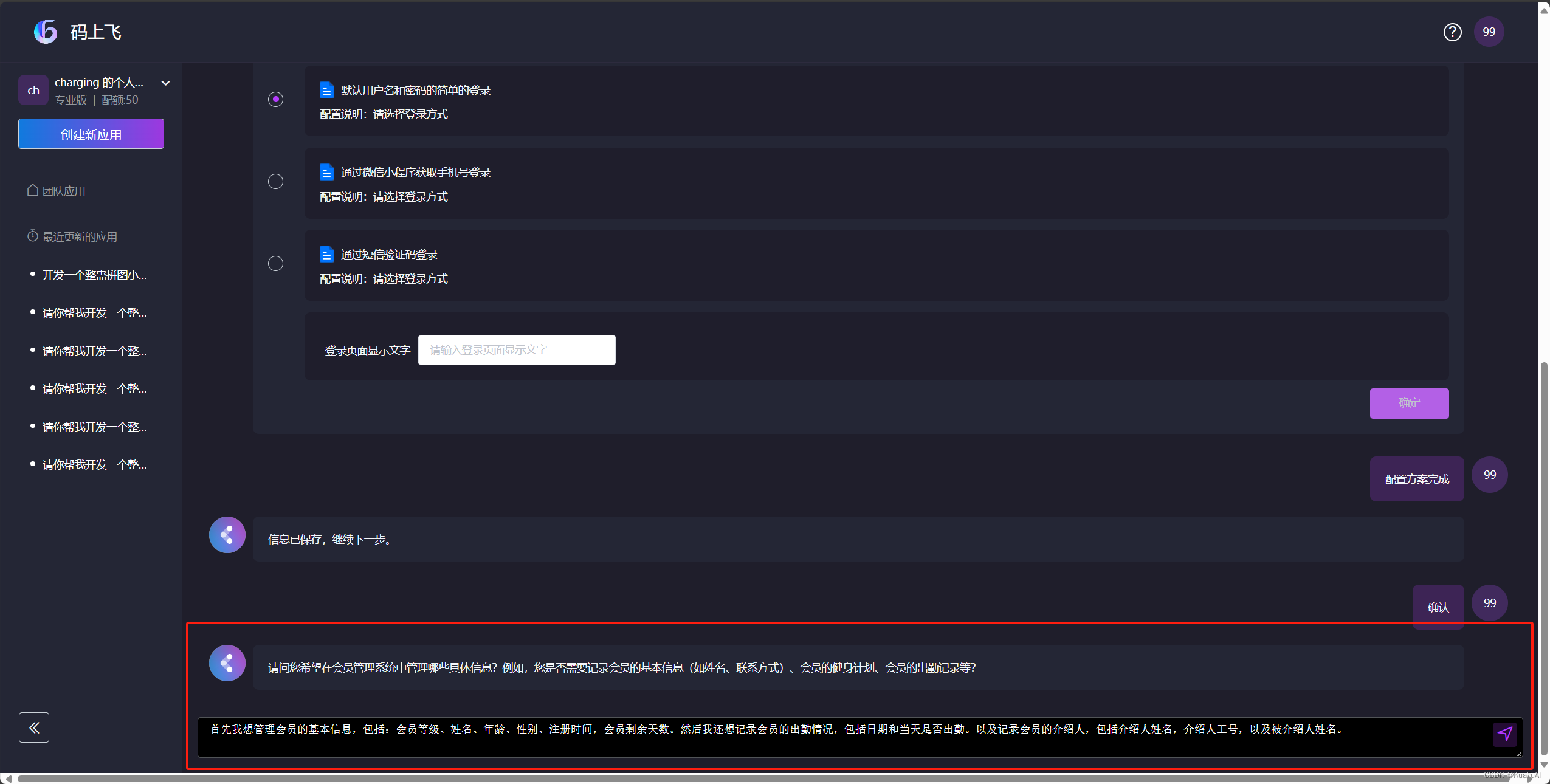1550x784 pixels.
Task: Click the send message arrow icon
Action: coord(1504,734)
